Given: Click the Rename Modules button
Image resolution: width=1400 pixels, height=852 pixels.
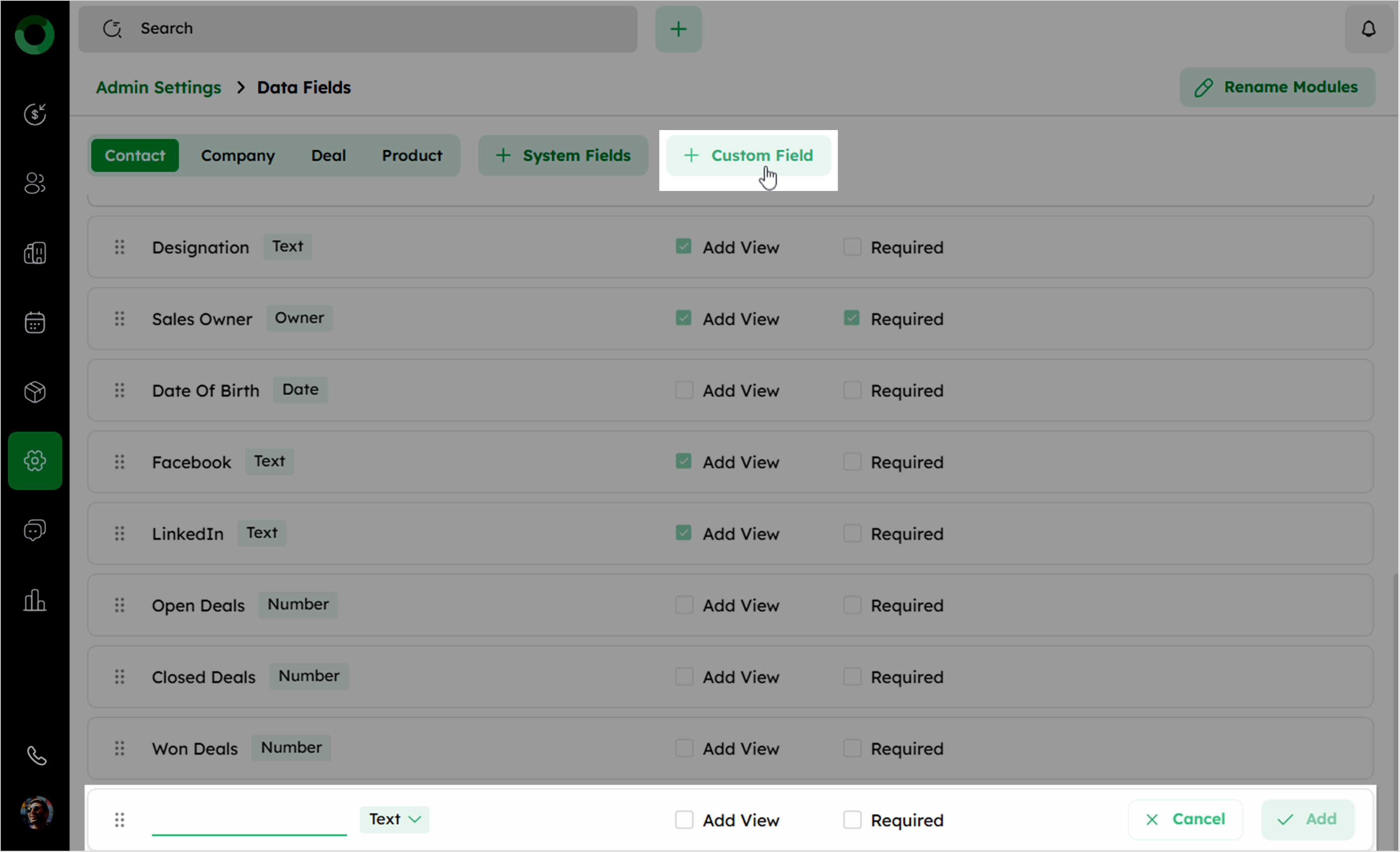Looking at the screenshot, I should pos(1277,87).
